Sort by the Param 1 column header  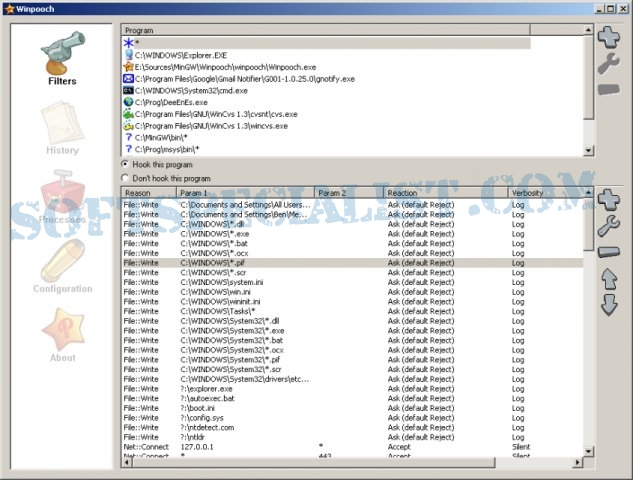[245, 193]
